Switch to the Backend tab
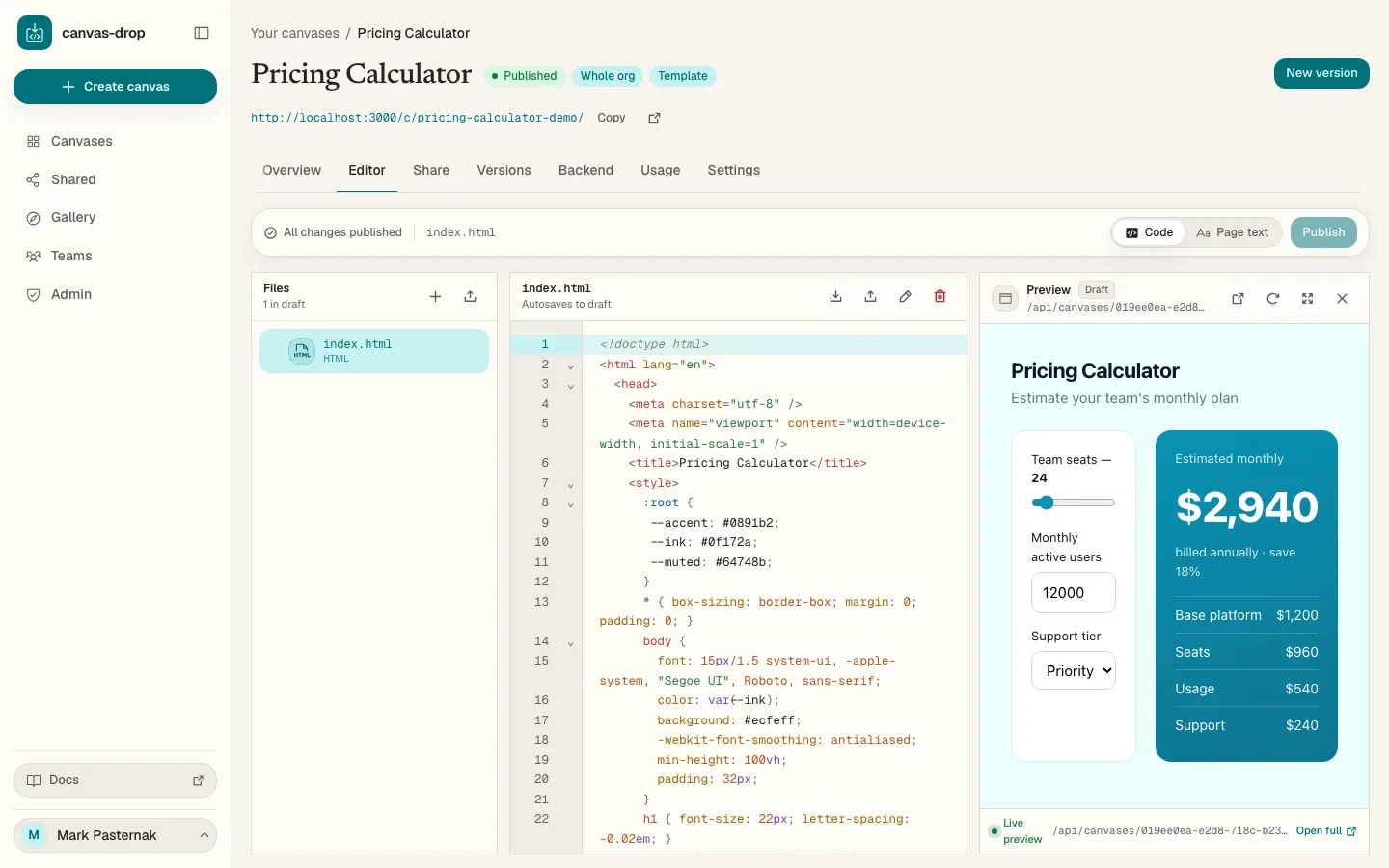Screen dimensions: 1389x868 tap(586, 170)
